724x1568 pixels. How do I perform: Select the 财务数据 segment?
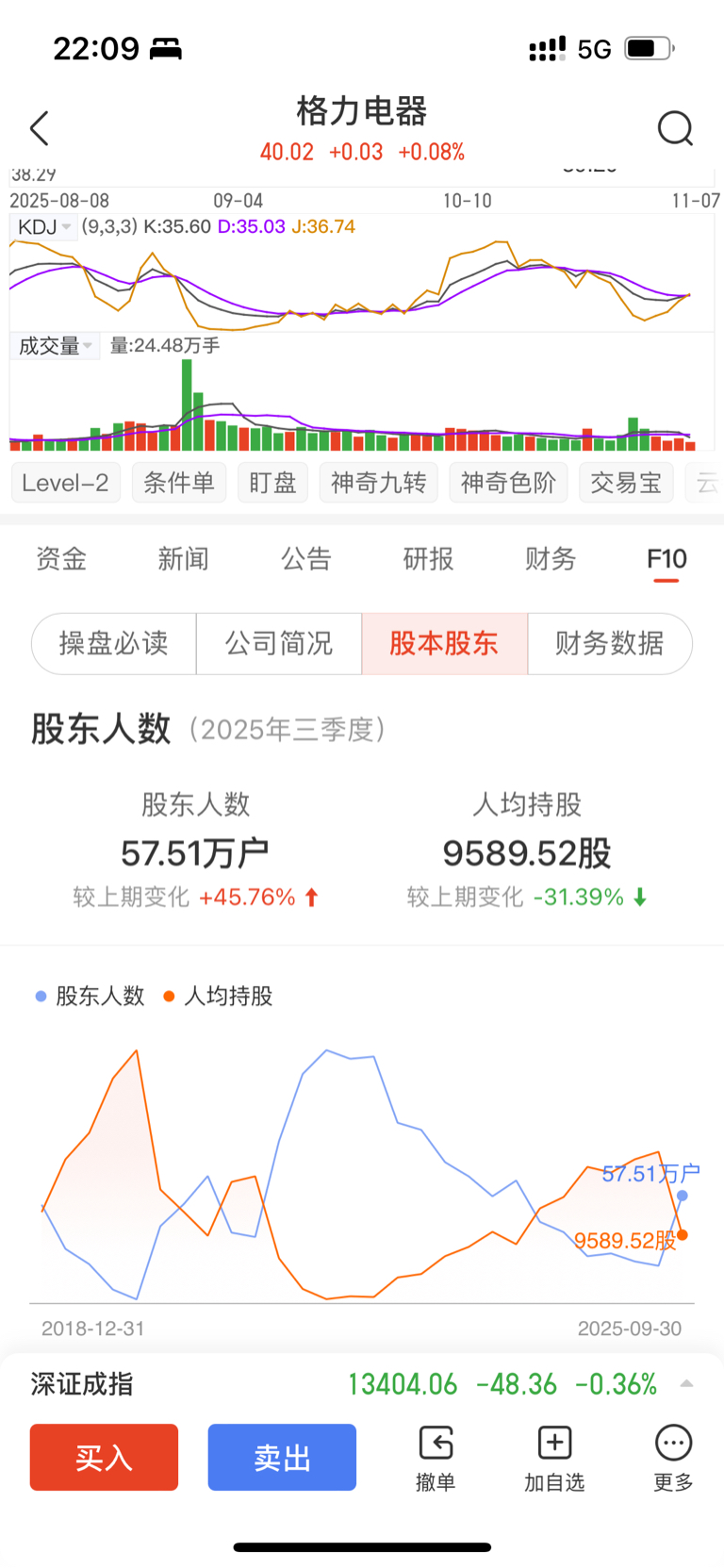(x=610, y=644)
